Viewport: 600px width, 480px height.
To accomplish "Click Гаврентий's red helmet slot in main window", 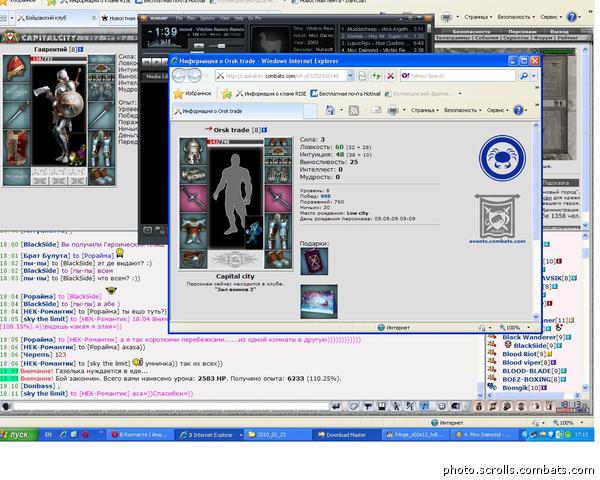I will 16,68.
